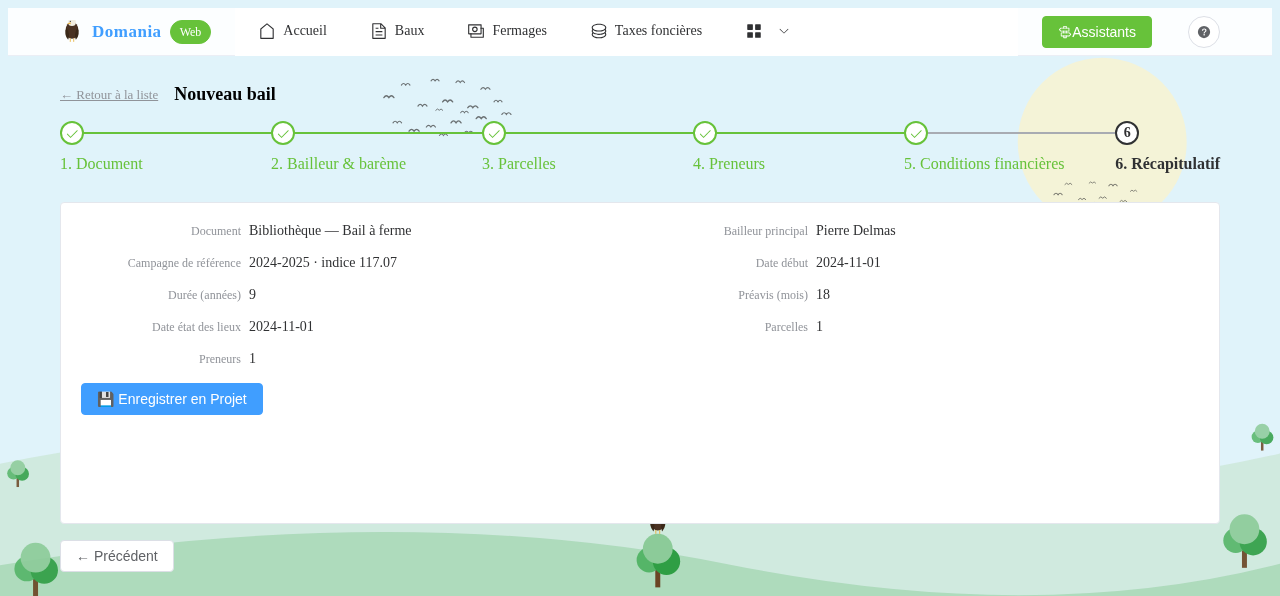Click the Précédent button

pyautogui.click(x=117, y=556)
